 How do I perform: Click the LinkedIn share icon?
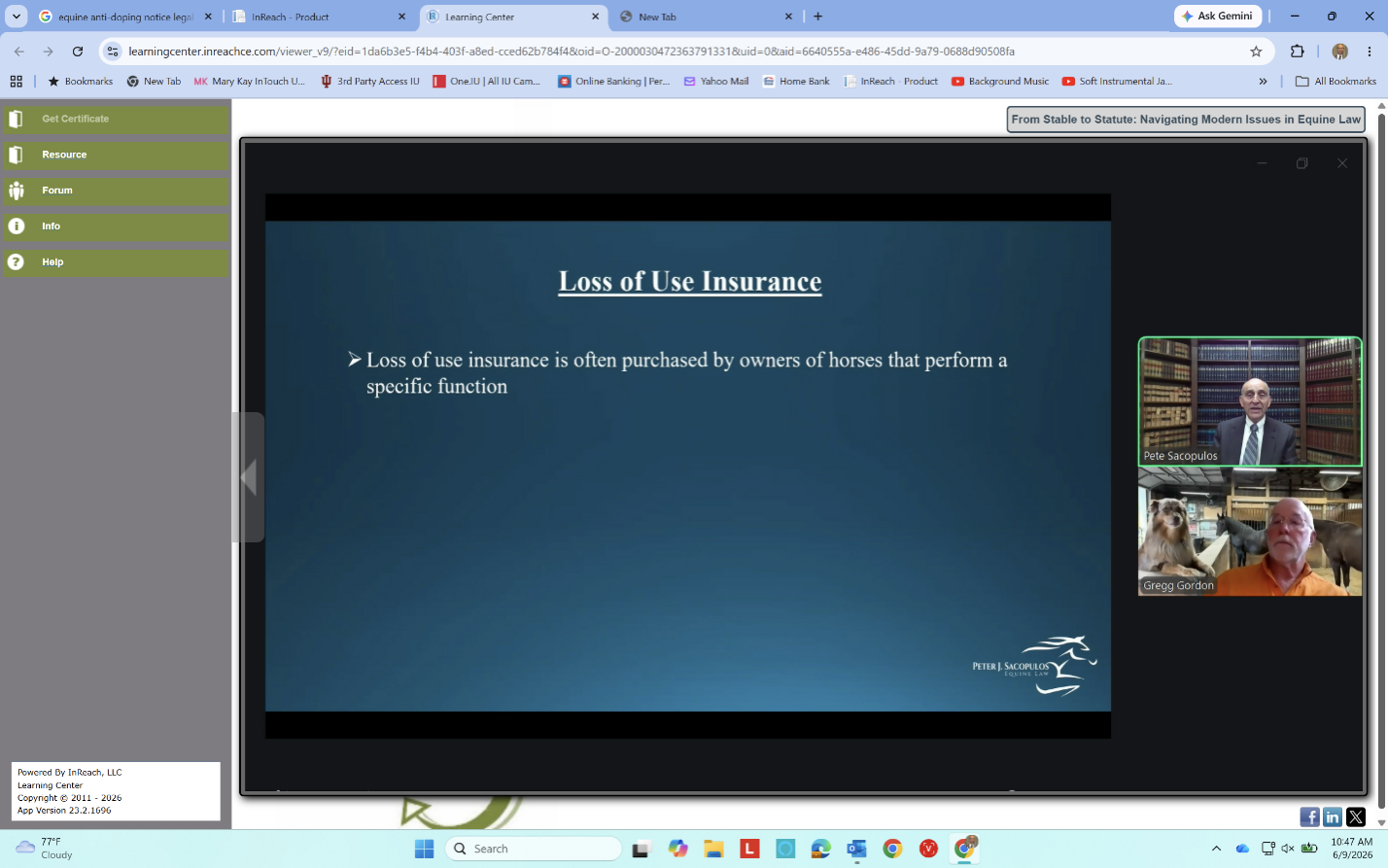(x=1333, y=817)
